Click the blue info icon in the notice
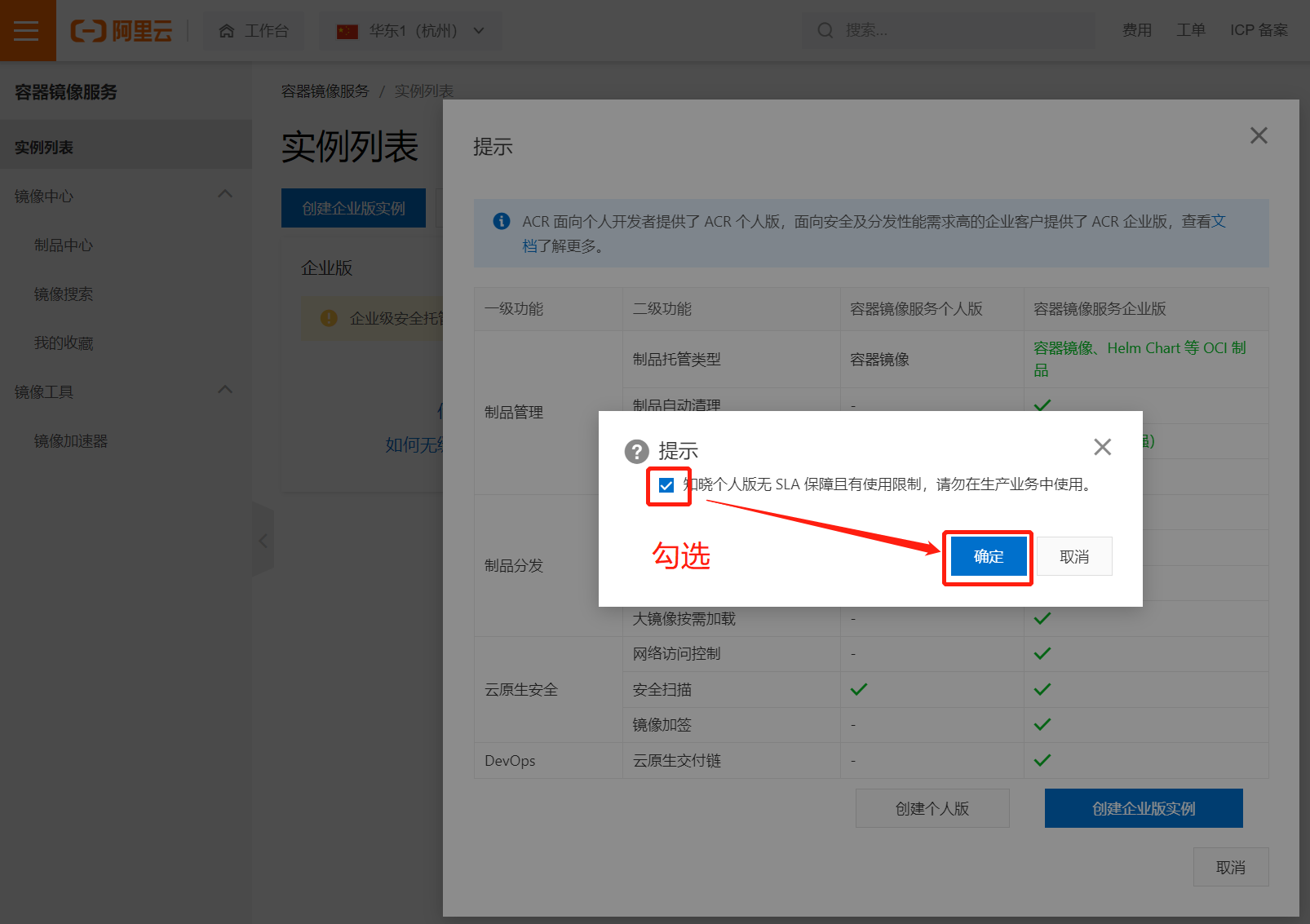 click(x=502, y=221)
